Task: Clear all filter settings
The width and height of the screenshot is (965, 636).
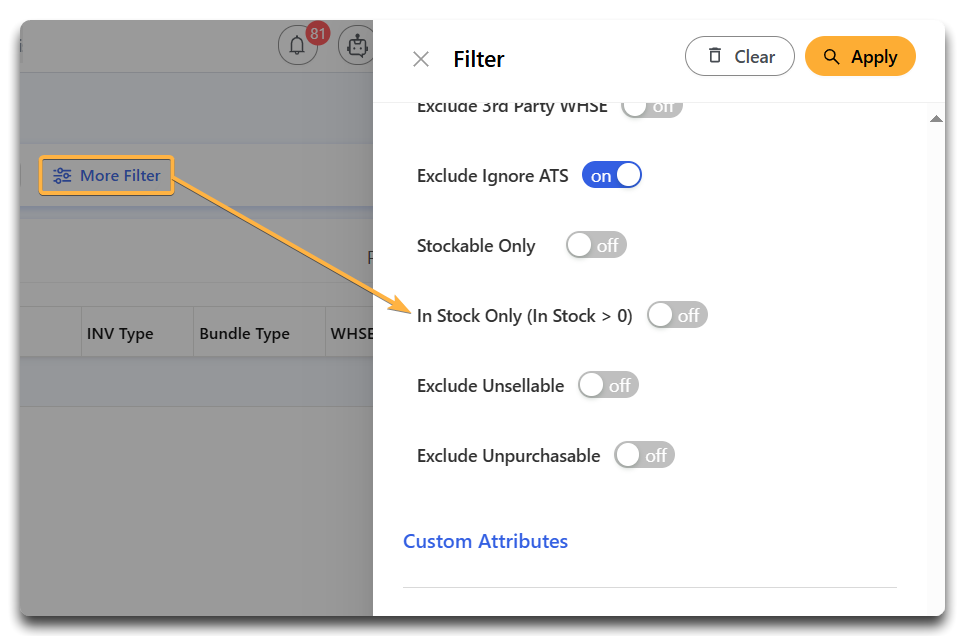Action: point(740,56)
